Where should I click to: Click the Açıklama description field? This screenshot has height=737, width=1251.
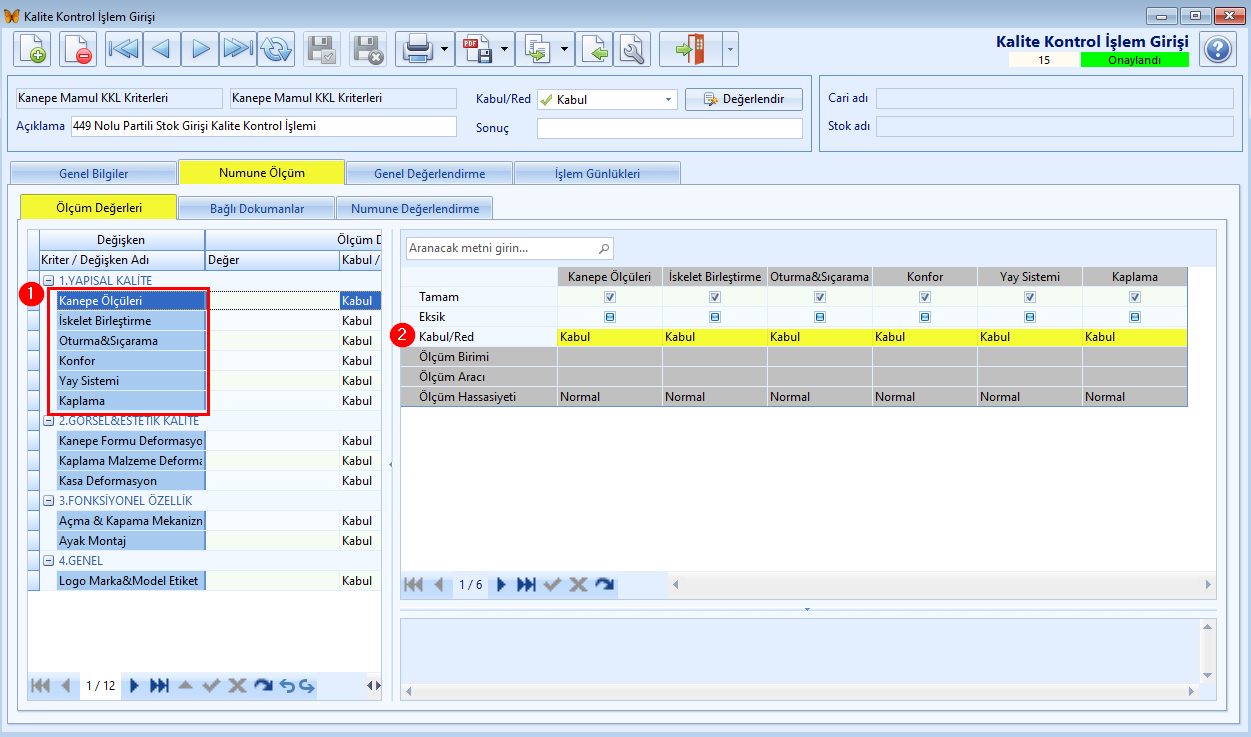263,126
